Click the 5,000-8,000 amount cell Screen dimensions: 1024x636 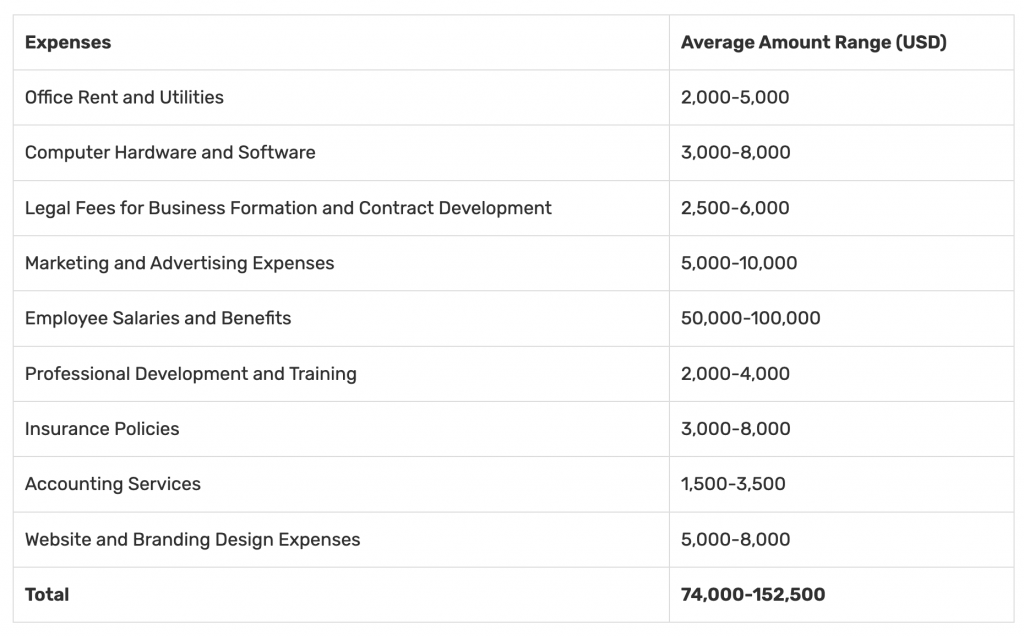735,540
